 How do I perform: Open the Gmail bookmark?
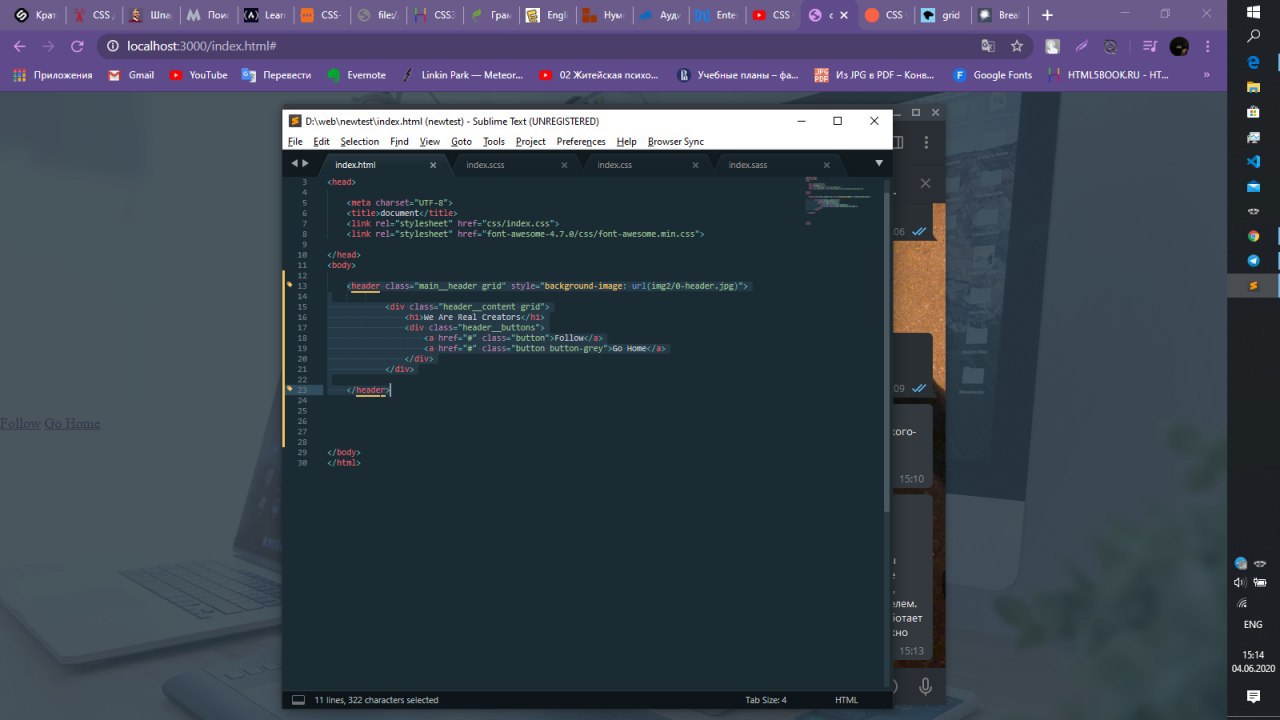tap(131, 75)
